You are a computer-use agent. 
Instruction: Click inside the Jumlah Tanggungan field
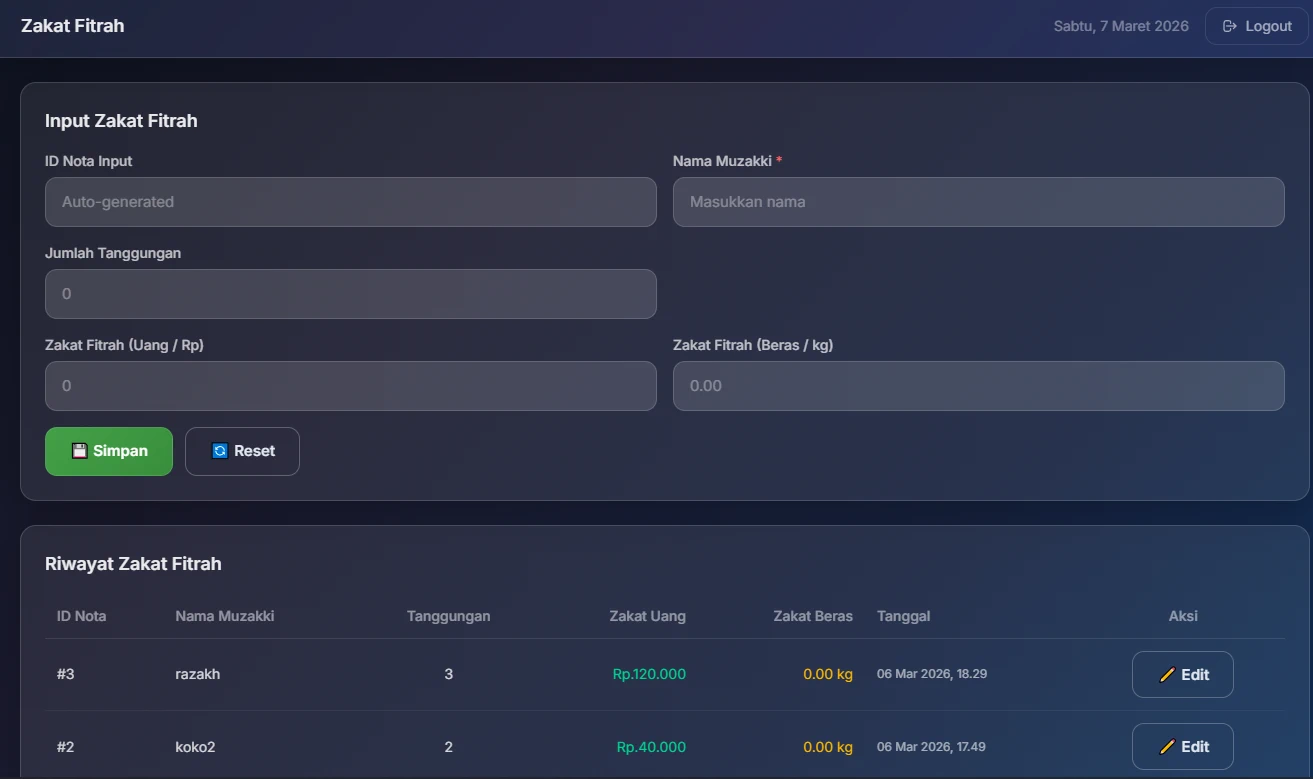[x=350, y=293]
